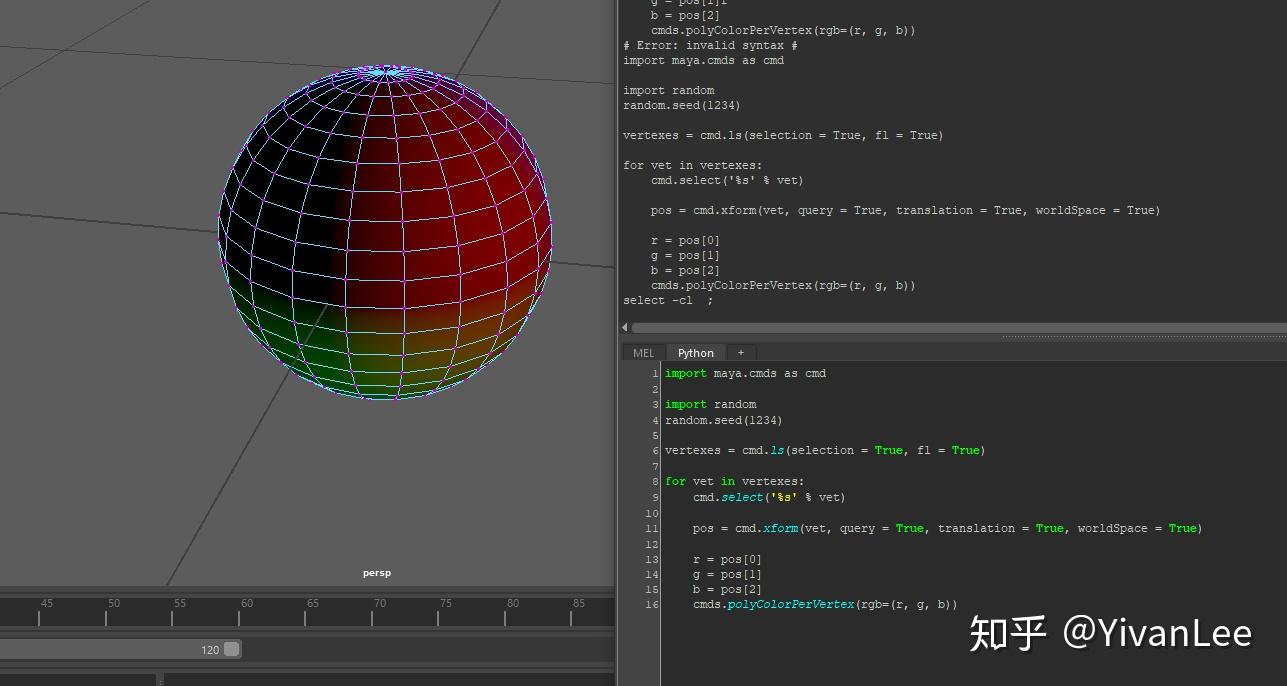Open a new script tab with the + button
Viewport: 1287px width, 686px height.
(740, 352)
